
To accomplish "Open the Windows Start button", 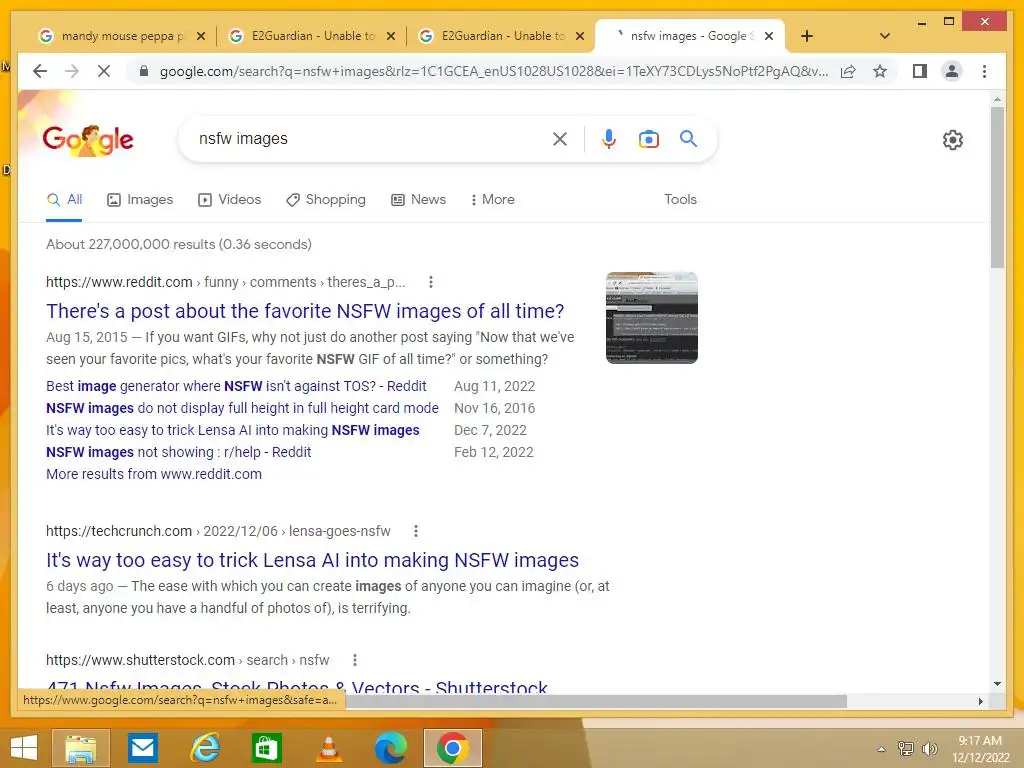I will [x=24, y=748].
